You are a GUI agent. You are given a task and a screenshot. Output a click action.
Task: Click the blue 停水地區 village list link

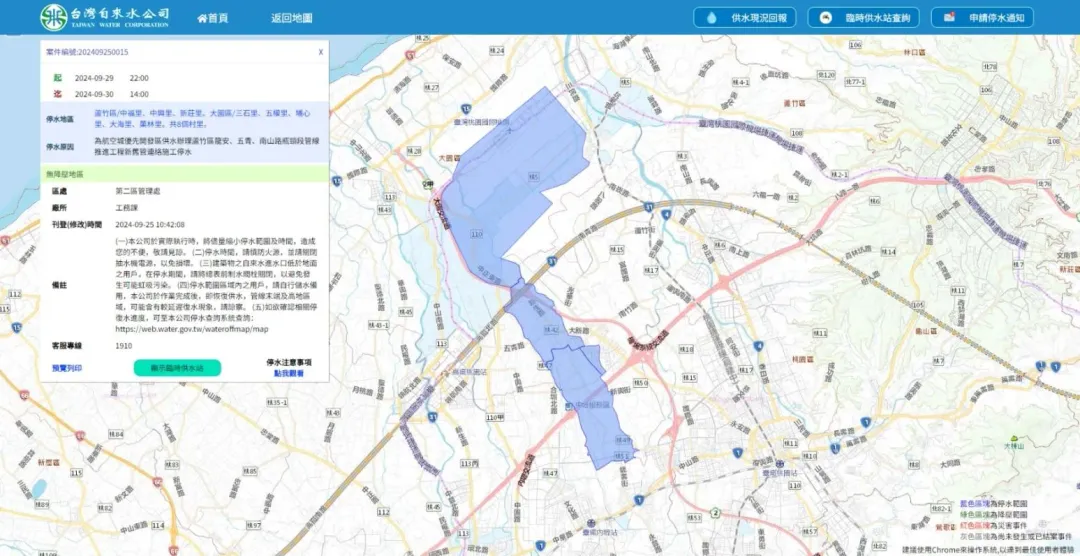pos(201,119)
